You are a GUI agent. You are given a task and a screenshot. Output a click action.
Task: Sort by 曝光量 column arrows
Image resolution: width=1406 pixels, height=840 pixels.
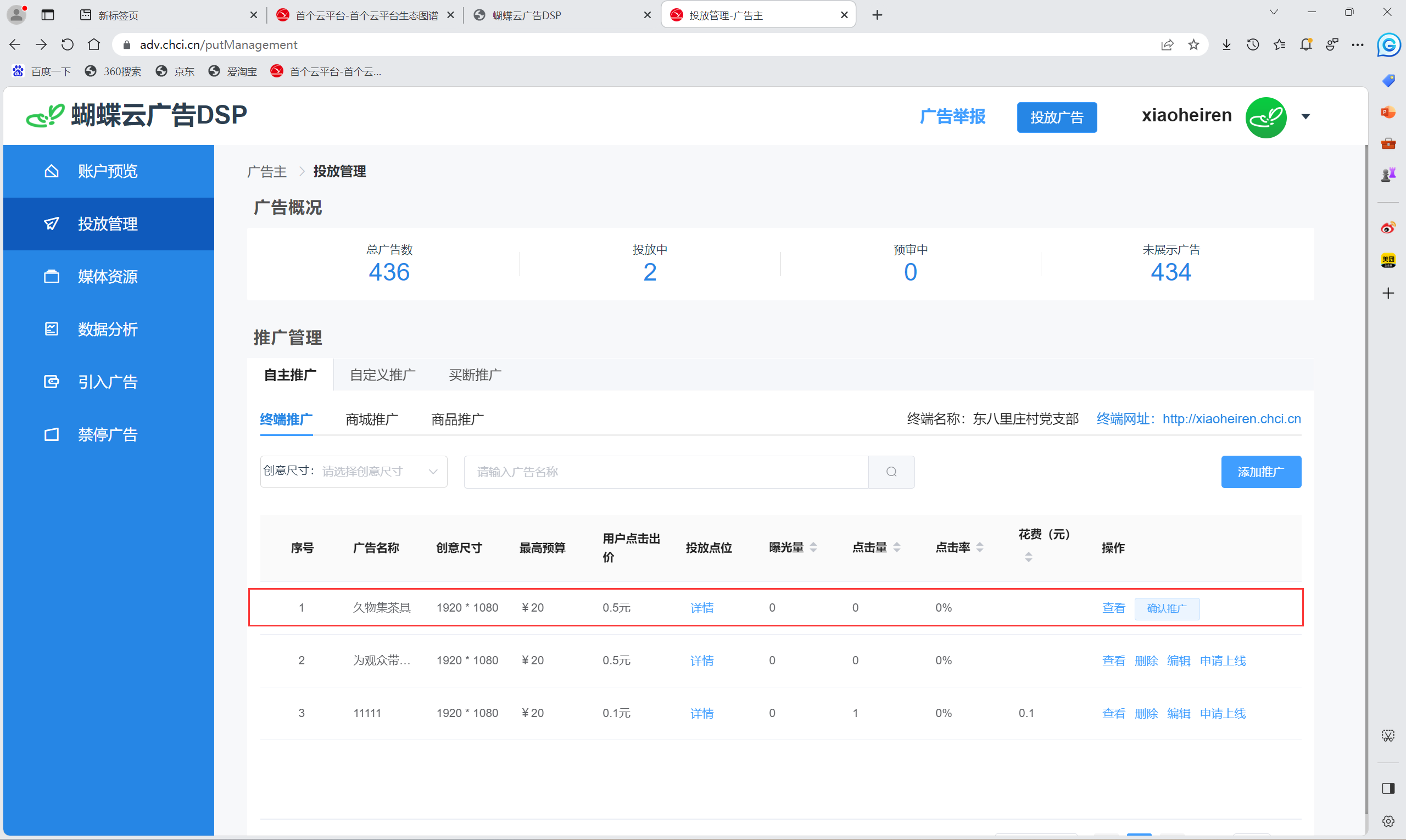pyautogui.click(x=813, y=547)
